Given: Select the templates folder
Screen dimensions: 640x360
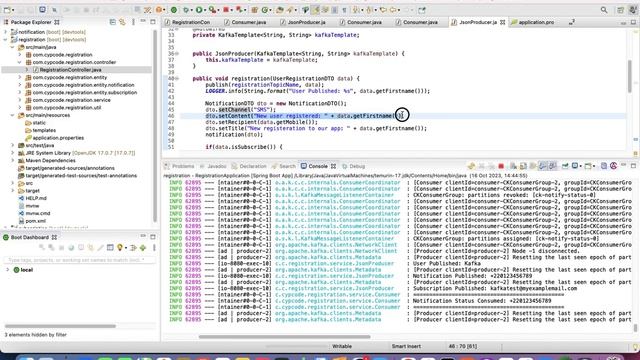Looking at the screenshot, I should tap(44, 130).
